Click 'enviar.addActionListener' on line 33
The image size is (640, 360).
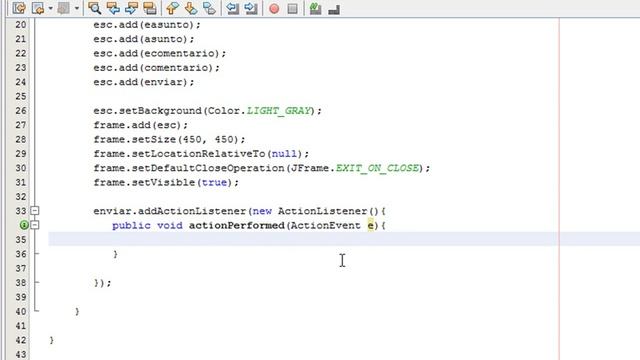click(x=169, y=211)
